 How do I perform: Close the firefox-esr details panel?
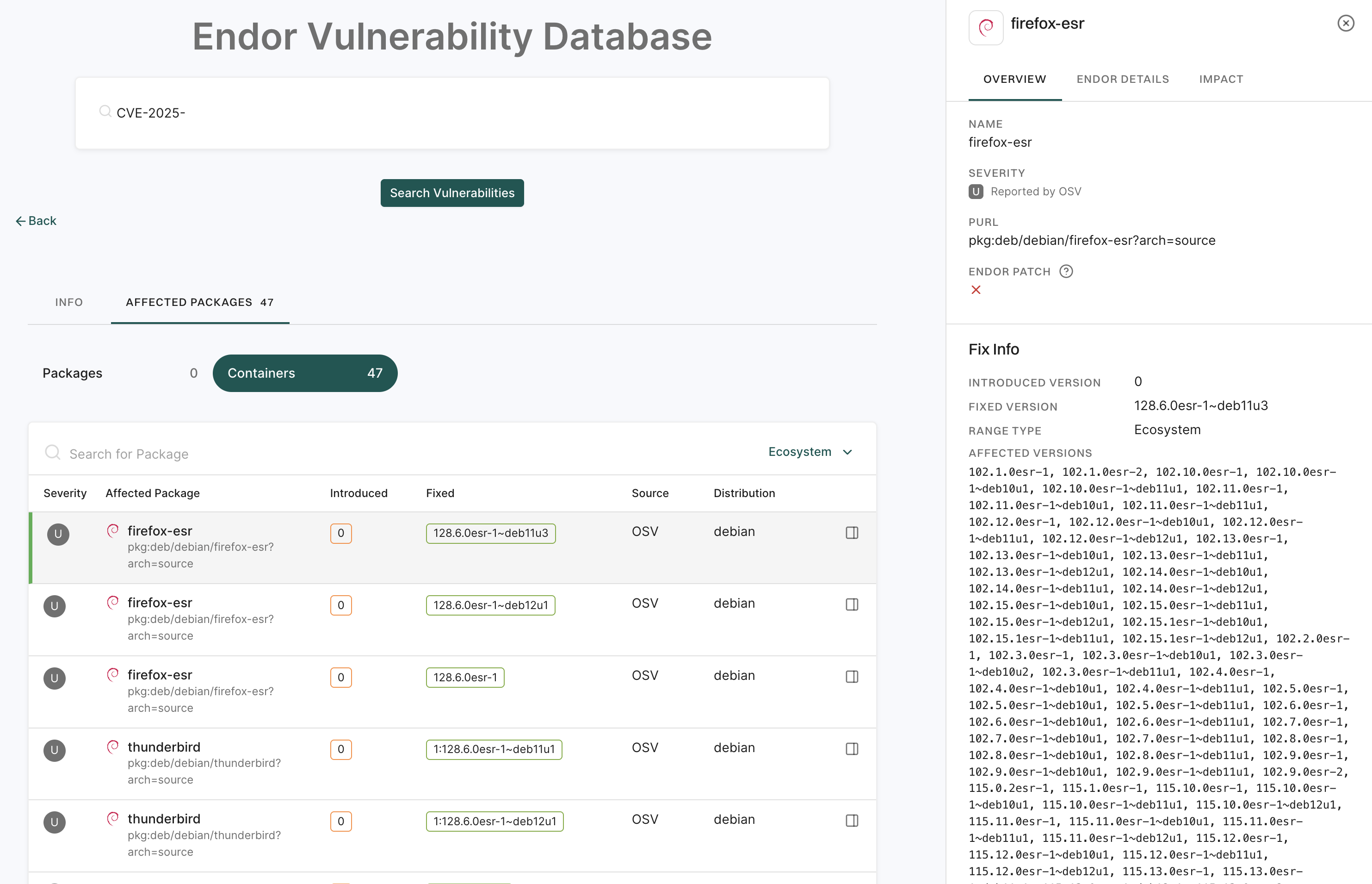click(x=1346, y=23)
